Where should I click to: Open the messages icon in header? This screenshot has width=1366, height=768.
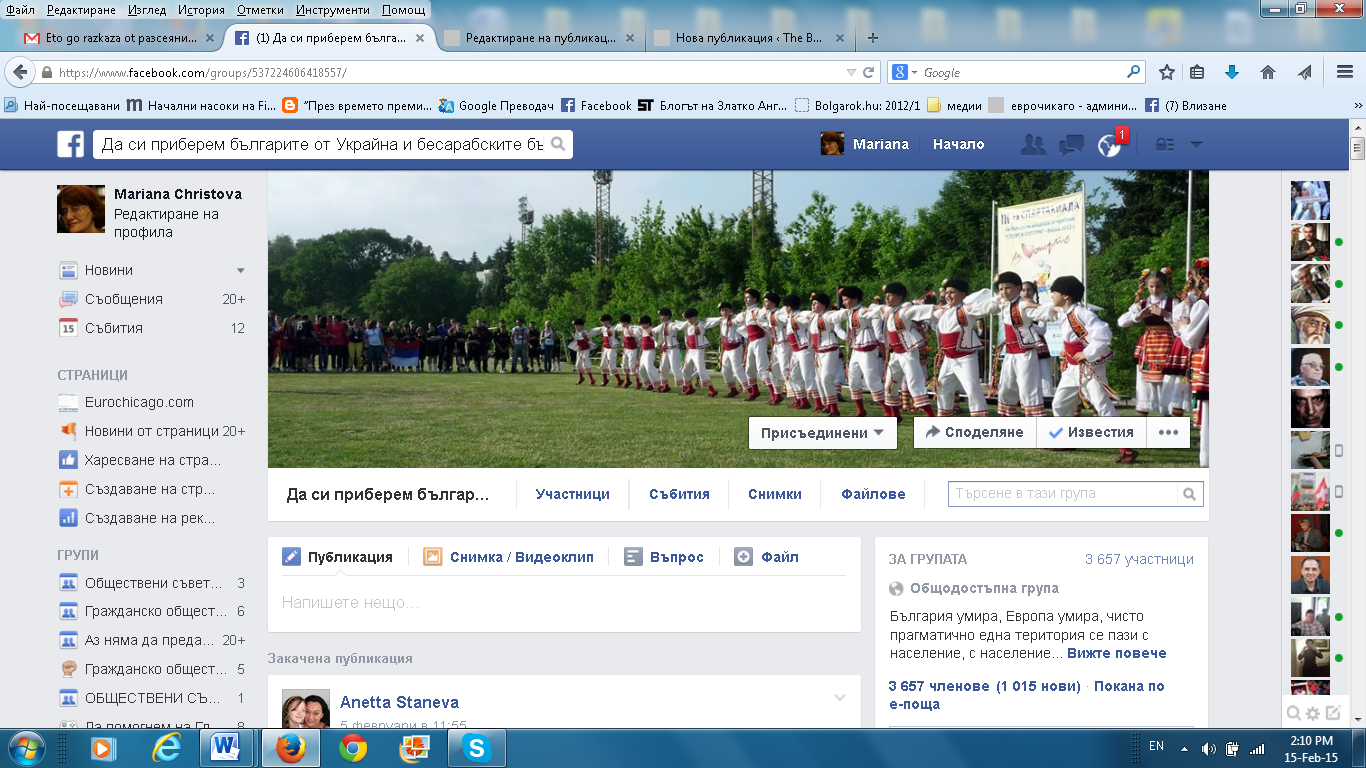(x=1071, y=145)
